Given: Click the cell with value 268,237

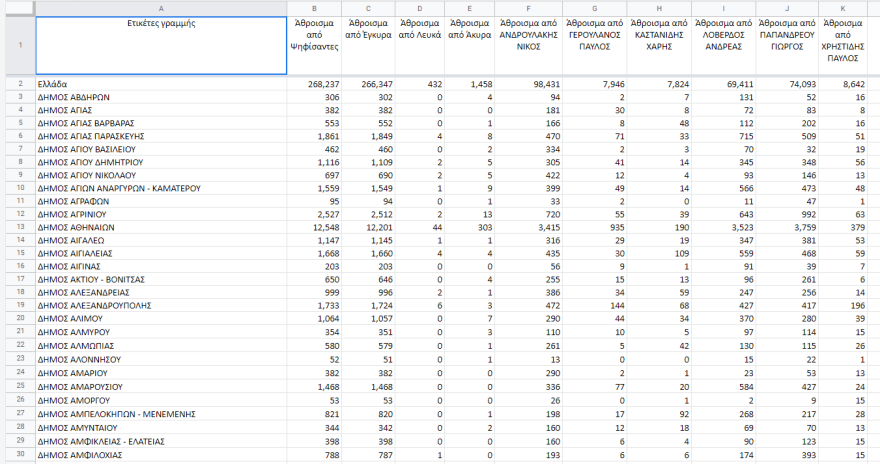Looking at the screenshot, I should [x=316, y=84].
